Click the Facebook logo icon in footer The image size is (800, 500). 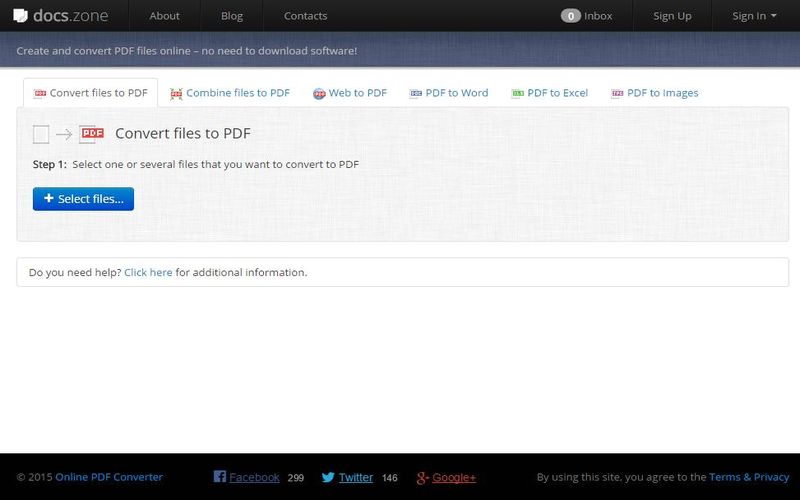tap(219, 477)
